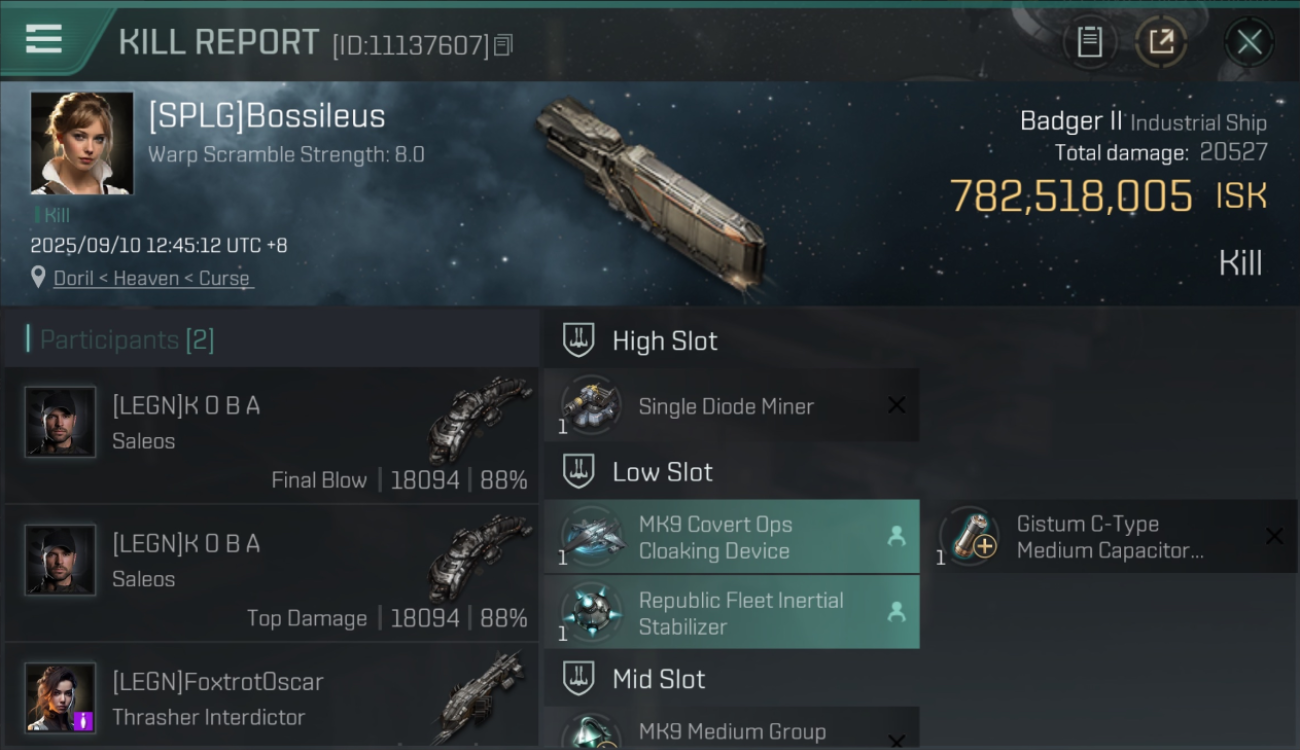Image resolution: width=1300 pixels, height=750 pixels.
Task: Click the Gistum C-Type Medium Capacitor icon
Action: [x=969, y=537]
